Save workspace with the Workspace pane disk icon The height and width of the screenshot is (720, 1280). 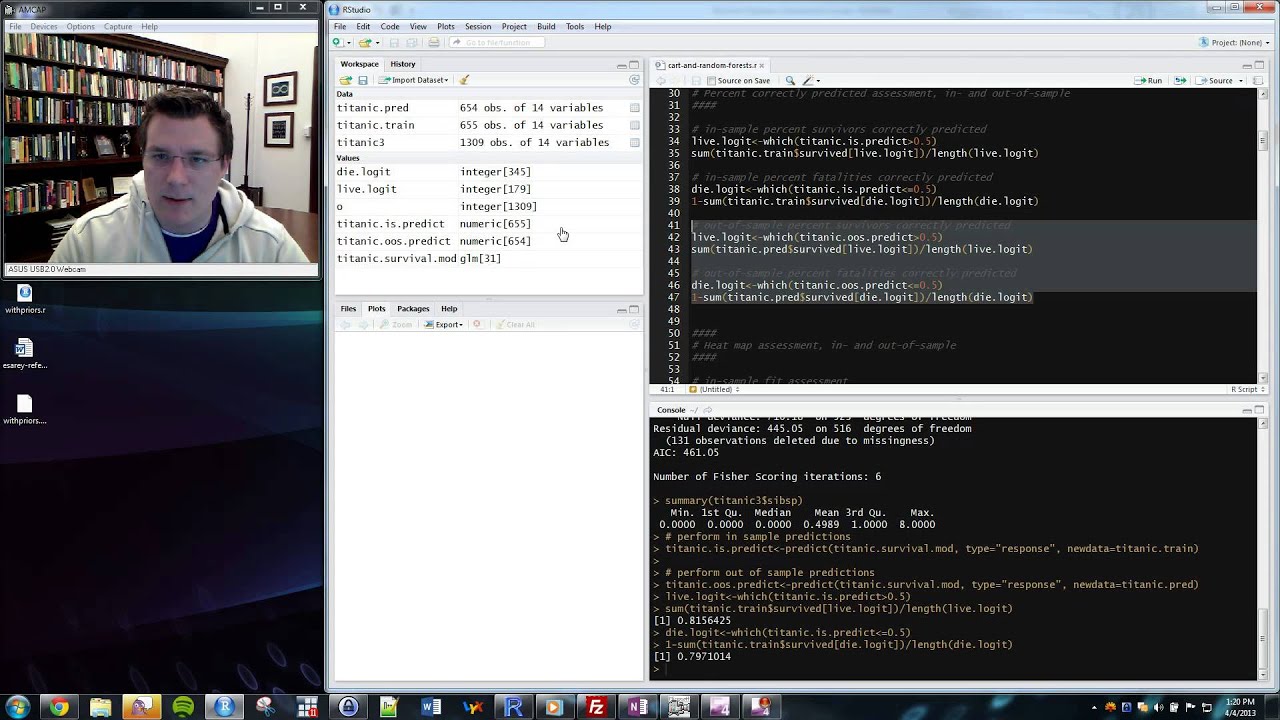tap(362, 80)
